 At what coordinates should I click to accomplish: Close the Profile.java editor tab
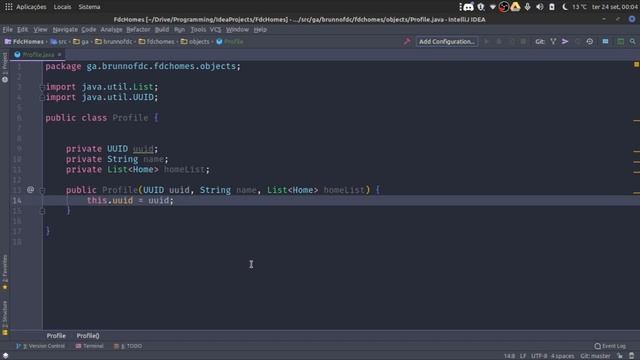[60, 54]
